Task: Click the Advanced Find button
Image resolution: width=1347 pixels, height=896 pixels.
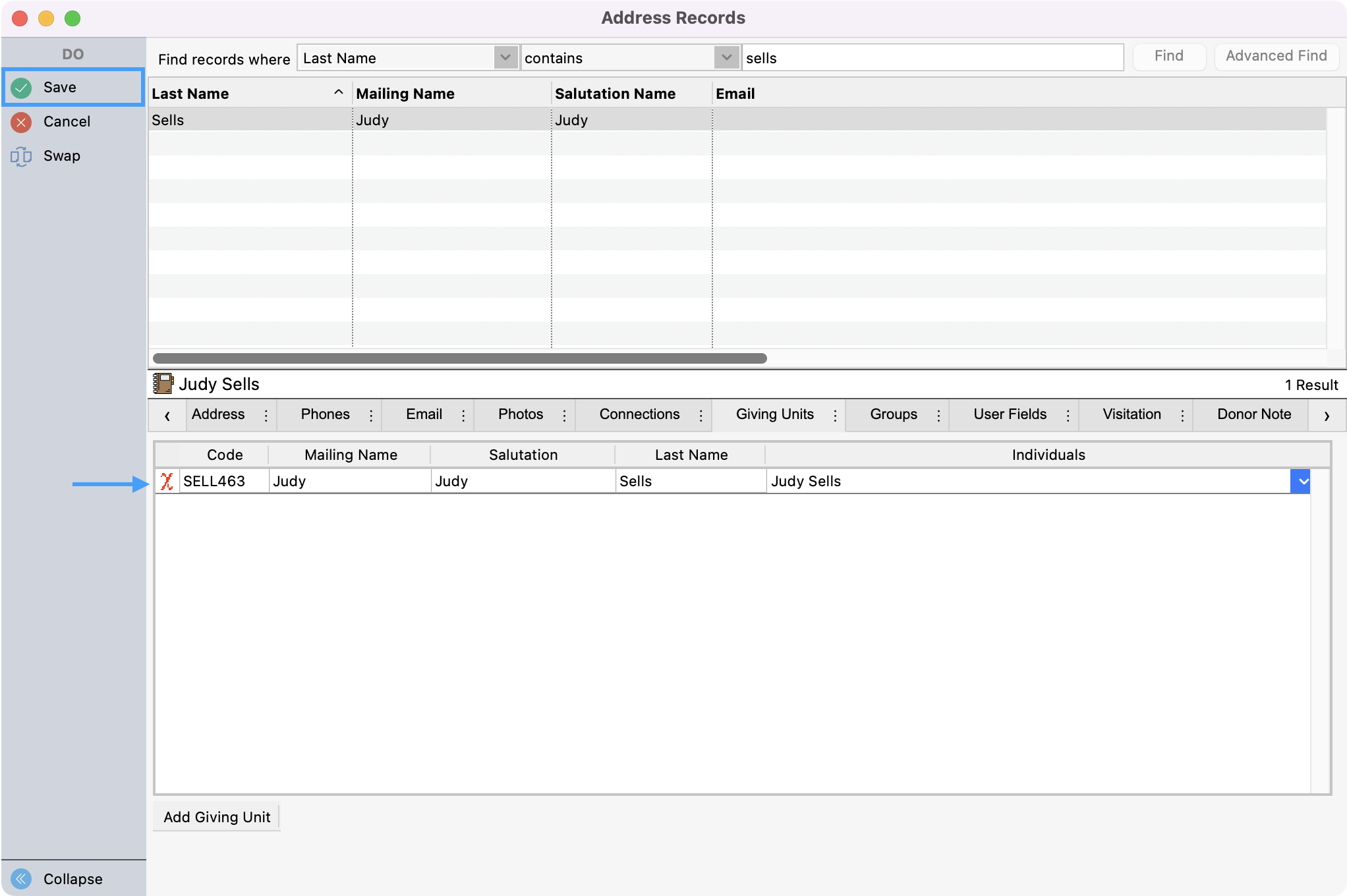Action: click(x=1276, y=56)
